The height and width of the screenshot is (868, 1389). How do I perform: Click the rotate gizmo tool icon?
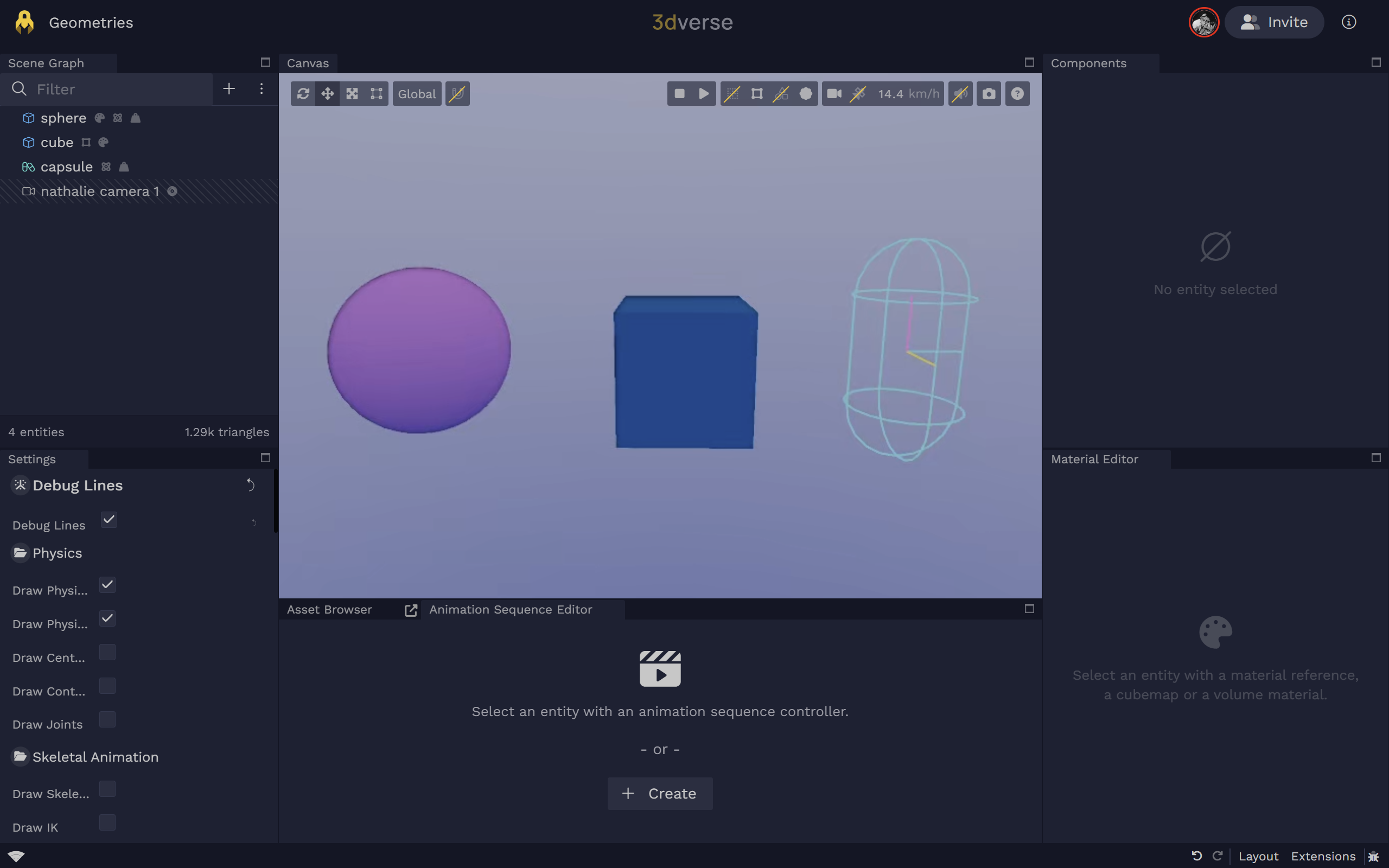point(303,93)
